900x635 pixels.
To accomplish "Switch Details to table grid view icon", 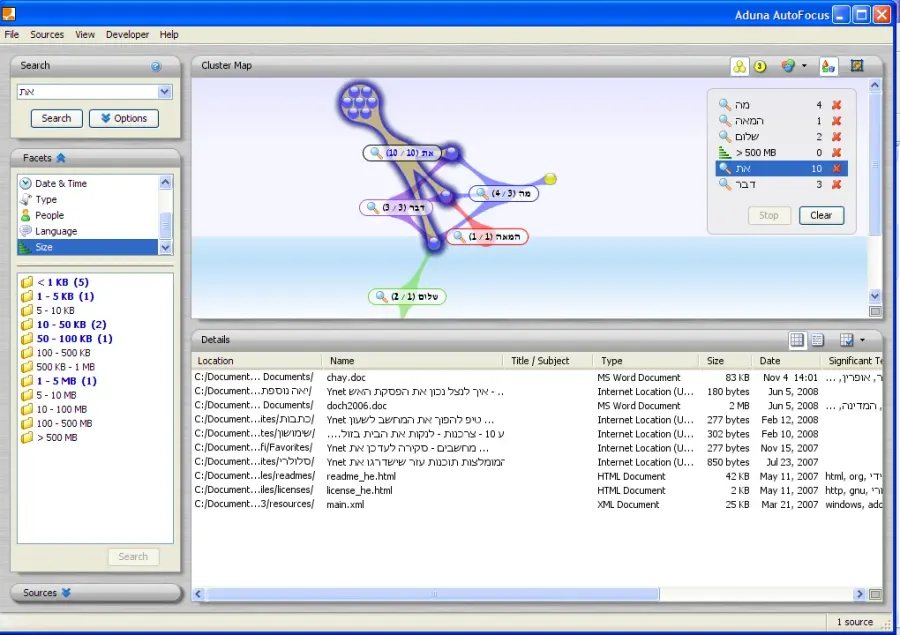I will coord(797,340).
